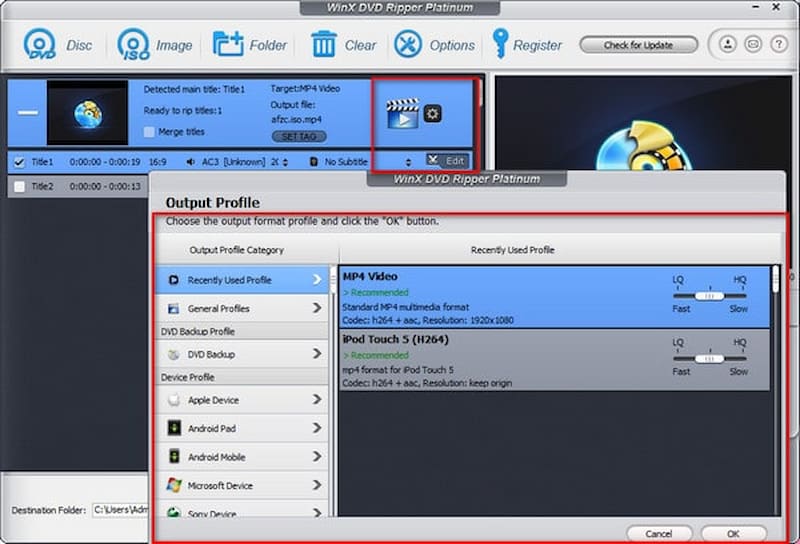Screen dimensions: 800x544
Task: Click the Edit button for Title1
Action: click(x=447, y=161)
